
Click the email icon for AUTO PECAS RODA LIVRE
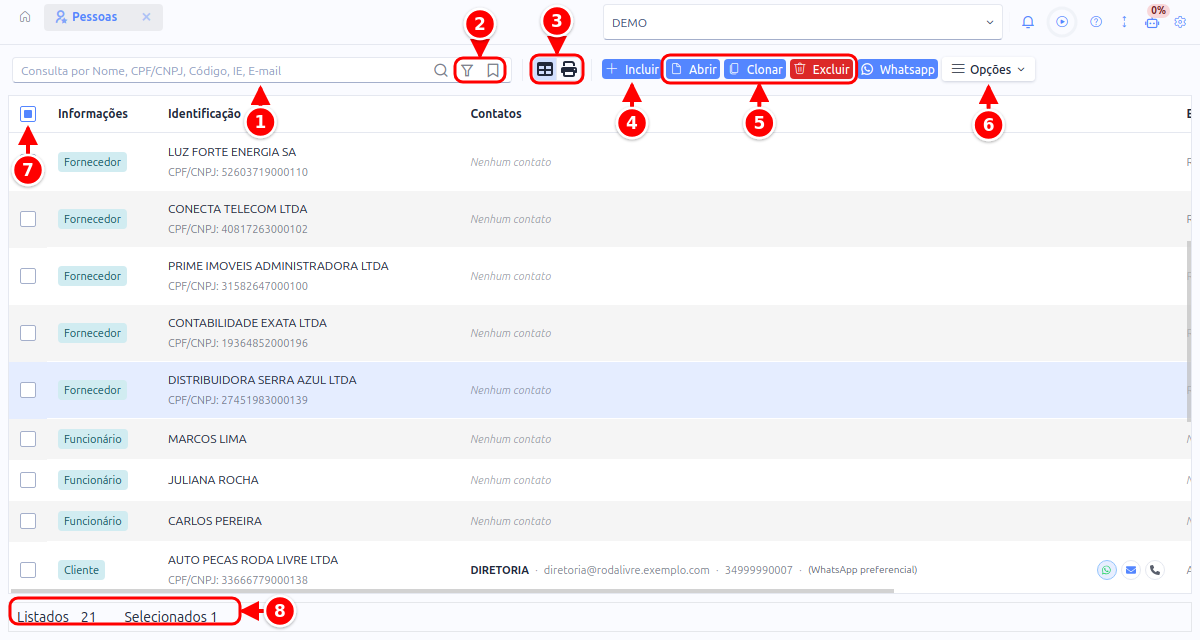click(1131, 570)
